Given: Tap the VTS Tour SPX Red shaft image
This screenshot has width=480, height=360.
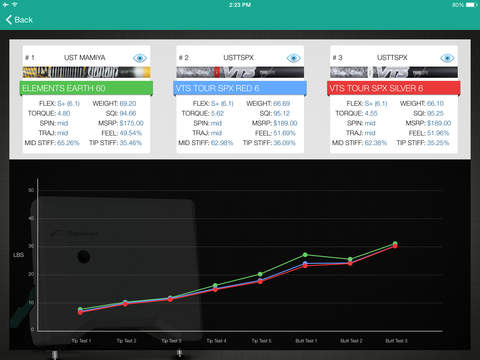Looking at the screenshot, I should pos(240,72).
